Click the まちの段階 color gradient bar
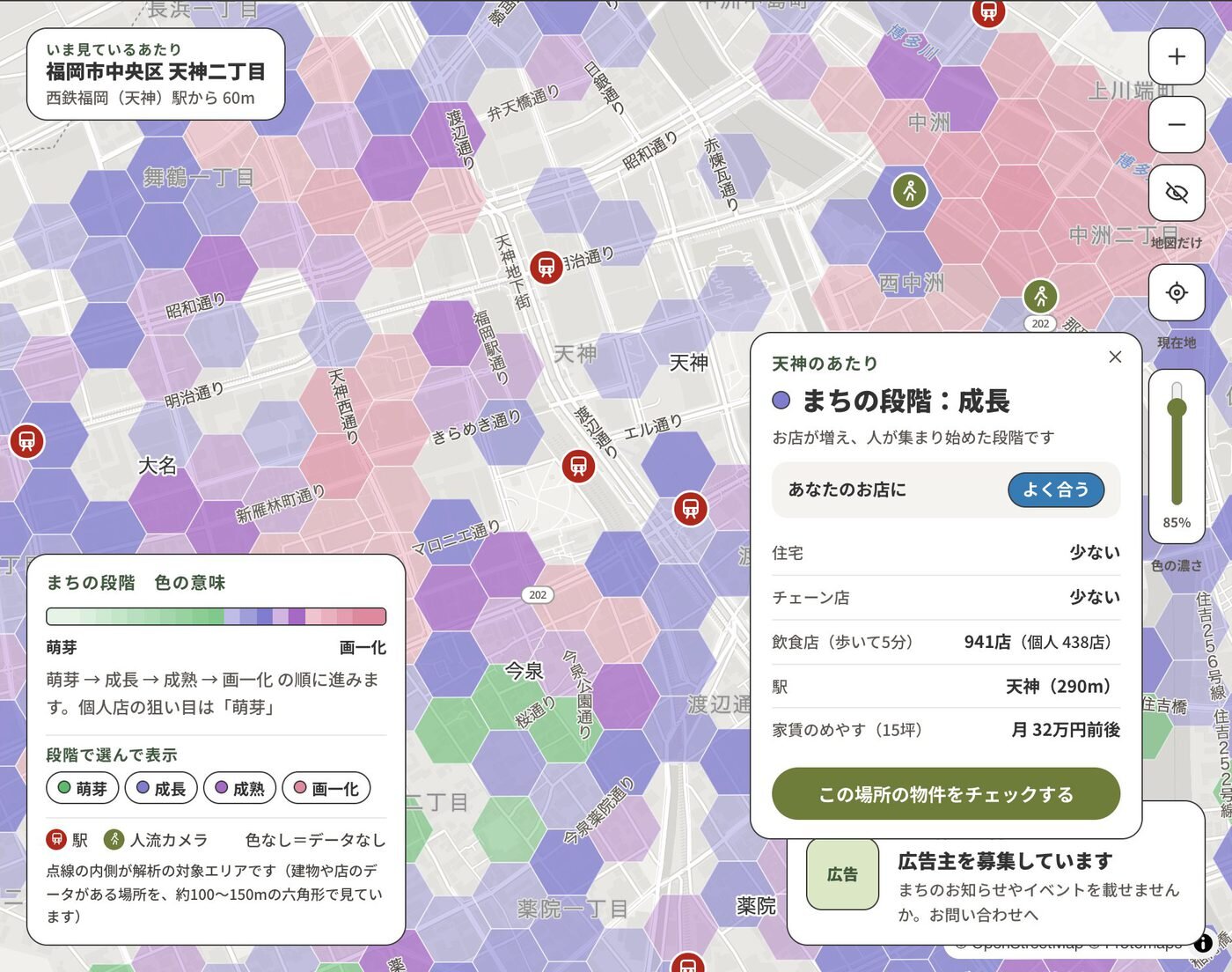The width and height of the screenshot is (1232, 972). pyautogui.click(x=216, y=616)
